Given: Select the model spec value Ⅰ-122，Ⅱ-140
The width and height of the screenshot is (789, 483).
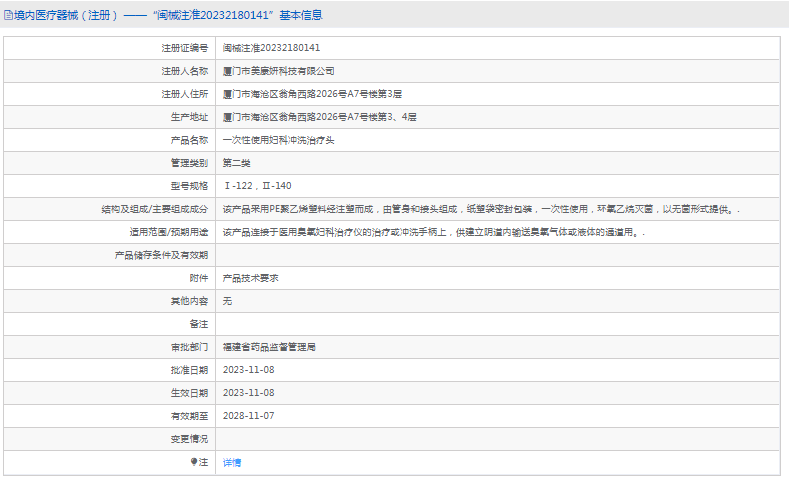Looking at the screenshot, I should [x=257, y=186].
